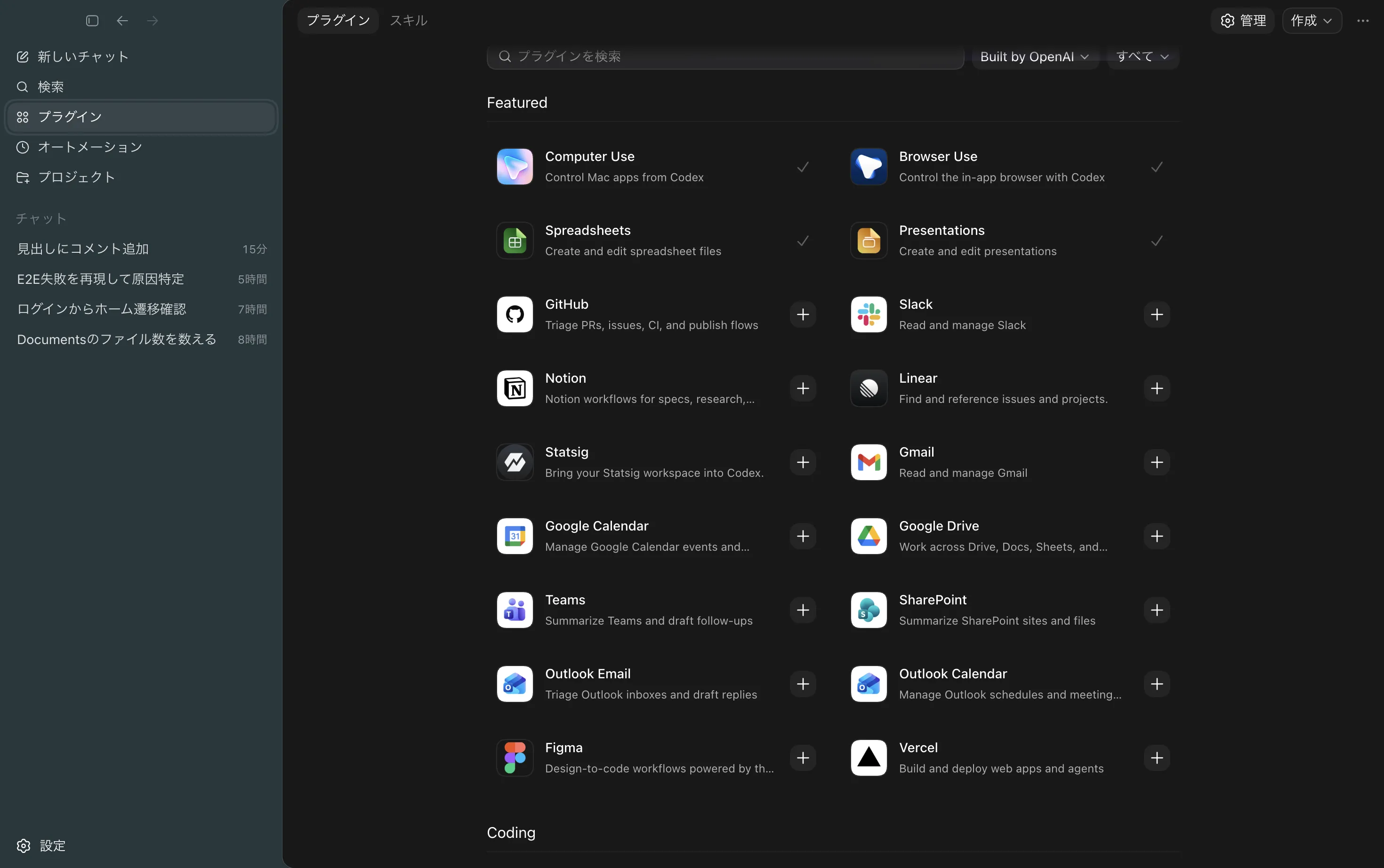Open chat E2E失敗を再現して原因特定
The image size is (1384, 868).
tap(141, 279)
